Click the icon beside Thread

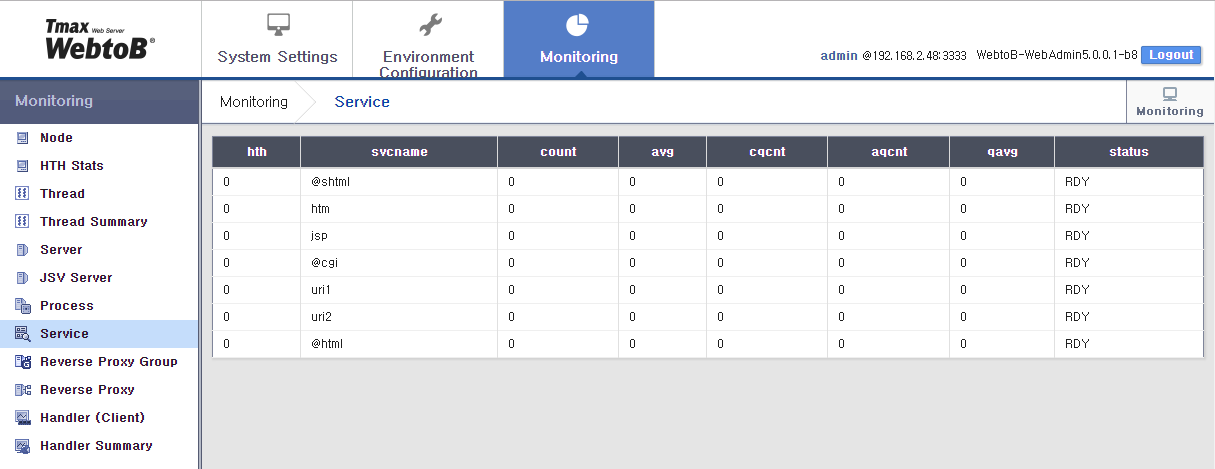tap(22, 194)
